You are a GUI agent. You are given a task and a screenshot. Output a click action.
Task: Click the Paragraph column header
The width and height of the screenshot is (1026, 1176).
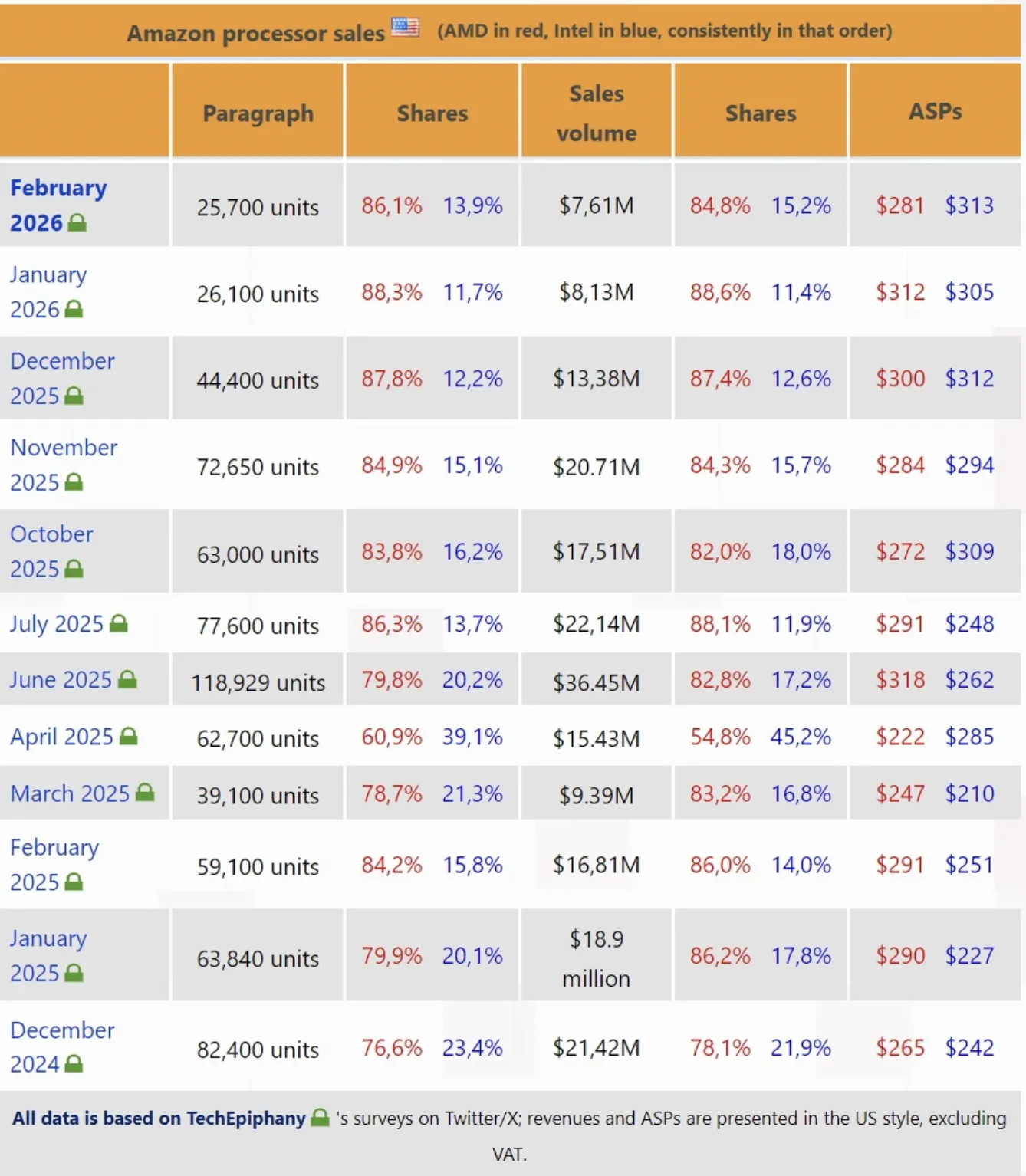pos(258,112)
